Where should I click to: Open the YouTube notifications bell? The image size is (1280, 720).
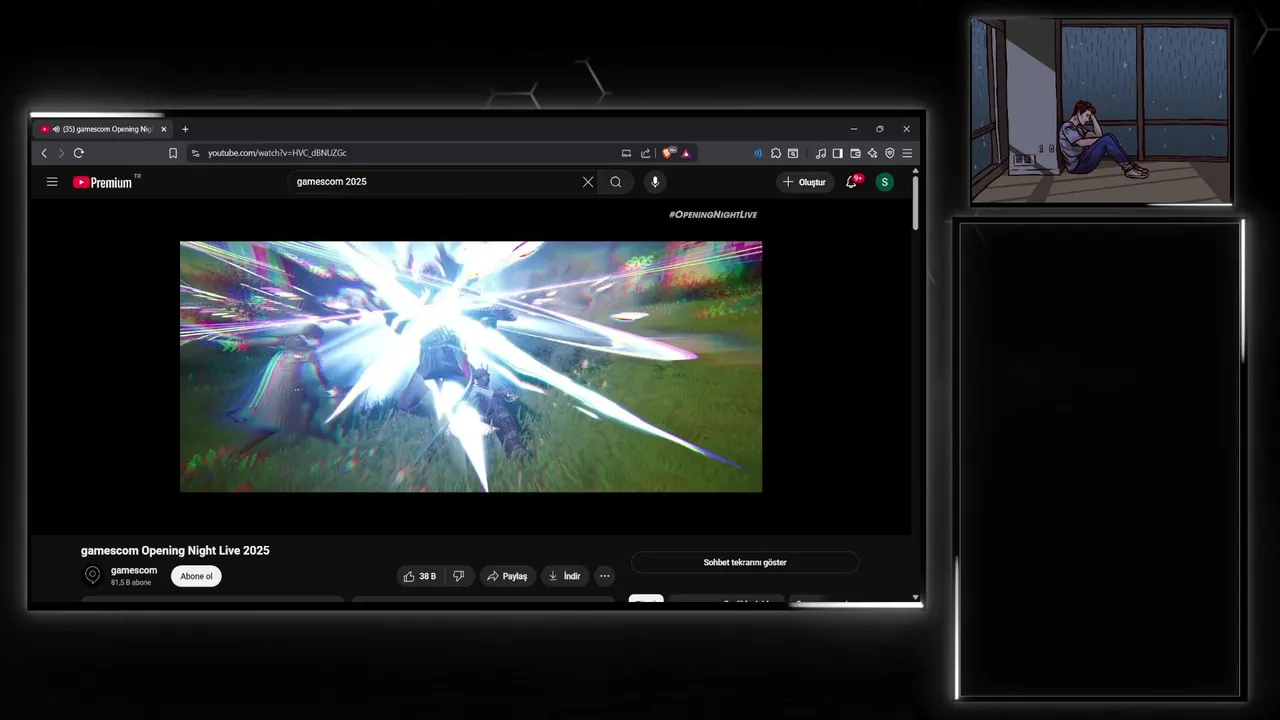pos(852,182)
